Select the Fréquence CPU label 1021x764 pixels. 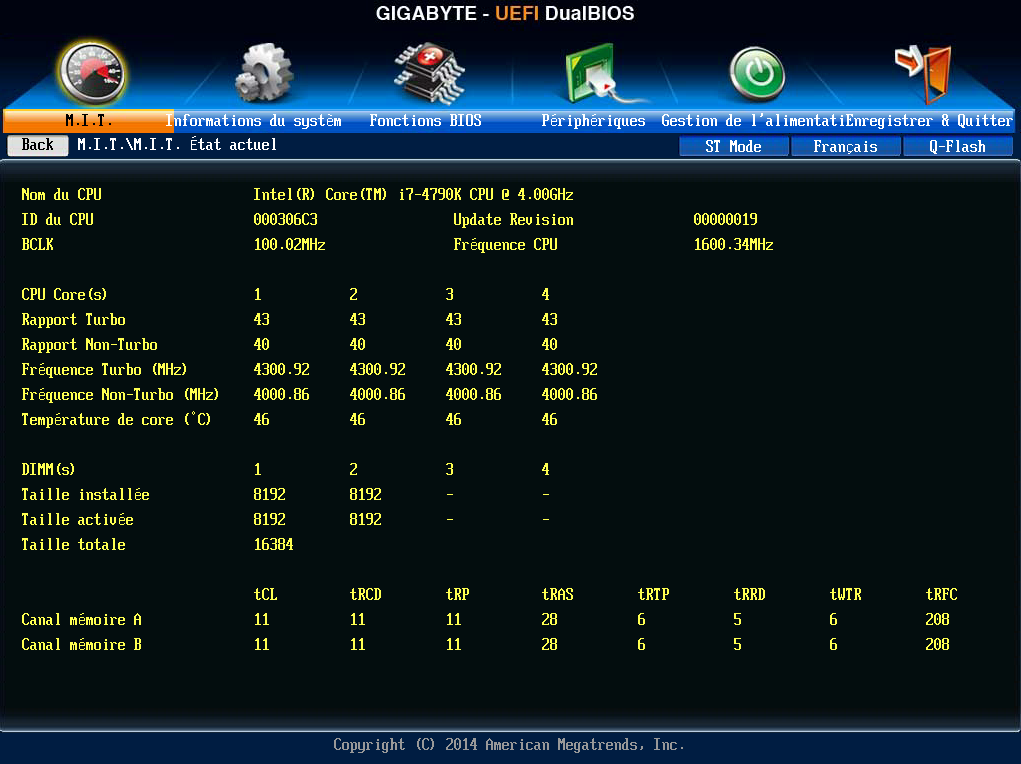coord(505,245)
